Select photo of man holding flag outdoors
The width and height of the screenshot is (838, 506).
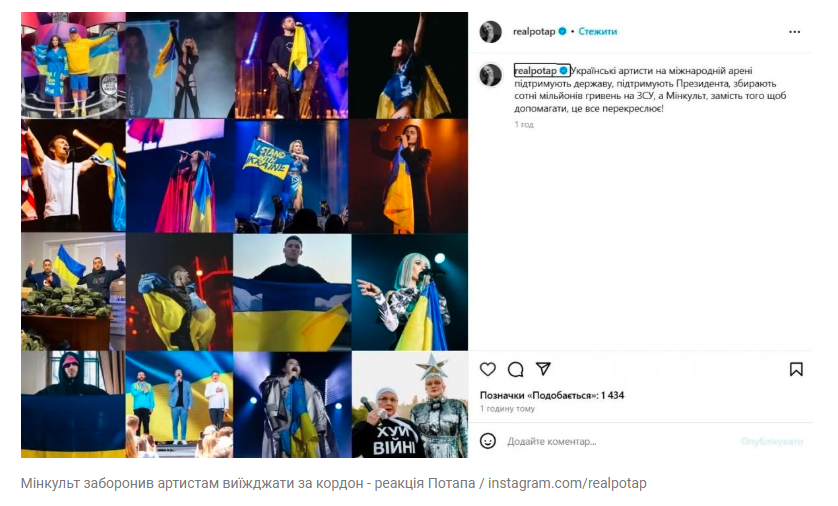tap(292, 292)
